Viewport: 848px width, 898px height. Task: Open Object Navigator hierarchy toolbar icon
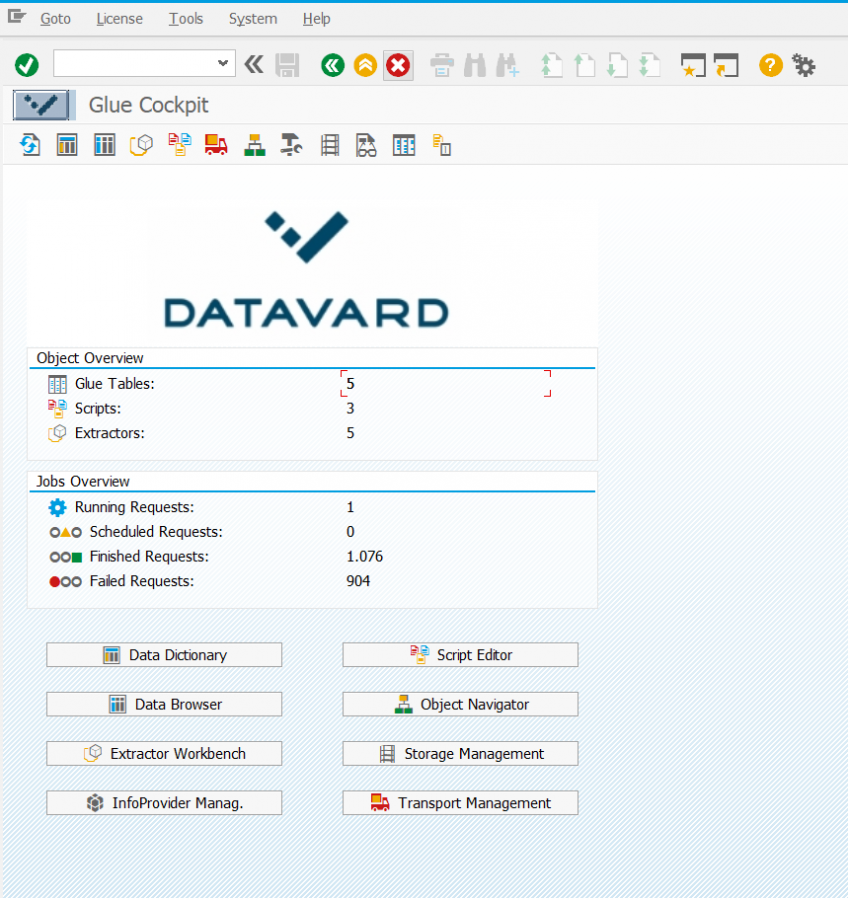(254, 145)
